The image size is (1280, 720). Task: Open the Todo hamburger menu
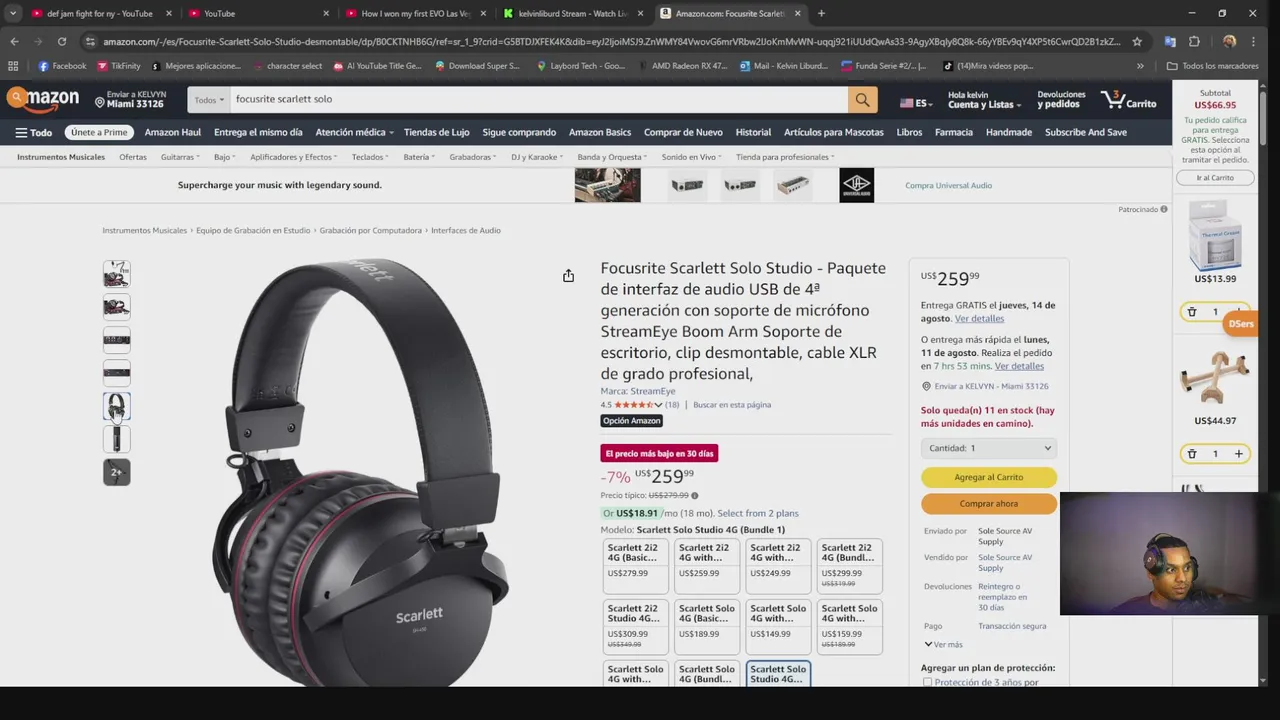click(33, 132)
